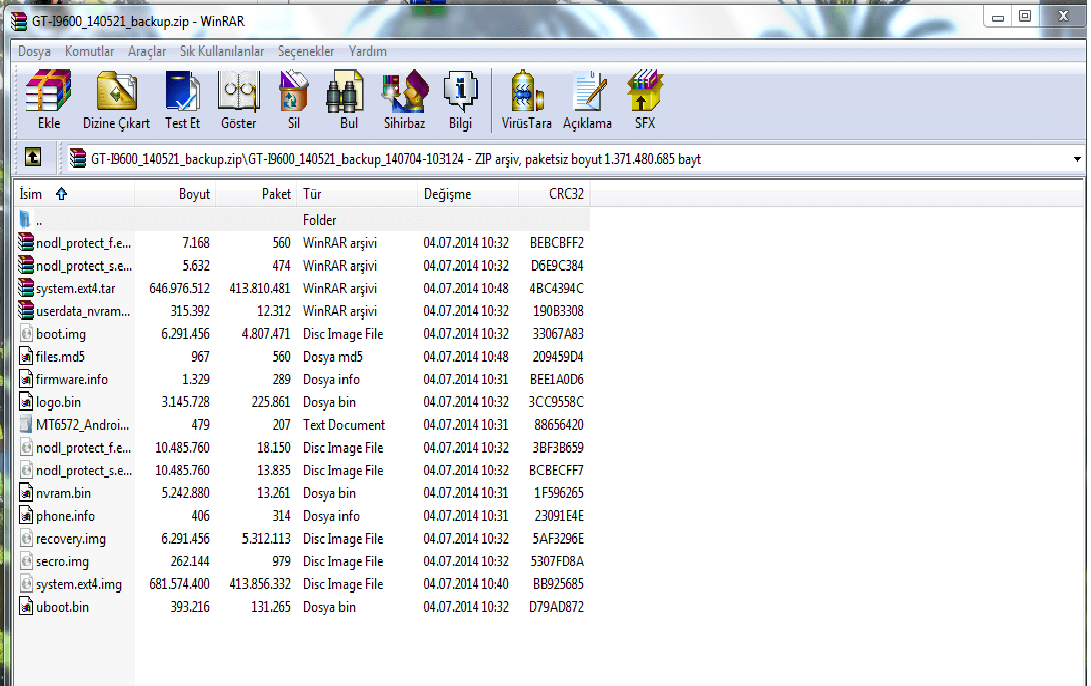Click the Dizine Çıkart extract icon
1091x686 pixels.
click(x=116, y=101)
